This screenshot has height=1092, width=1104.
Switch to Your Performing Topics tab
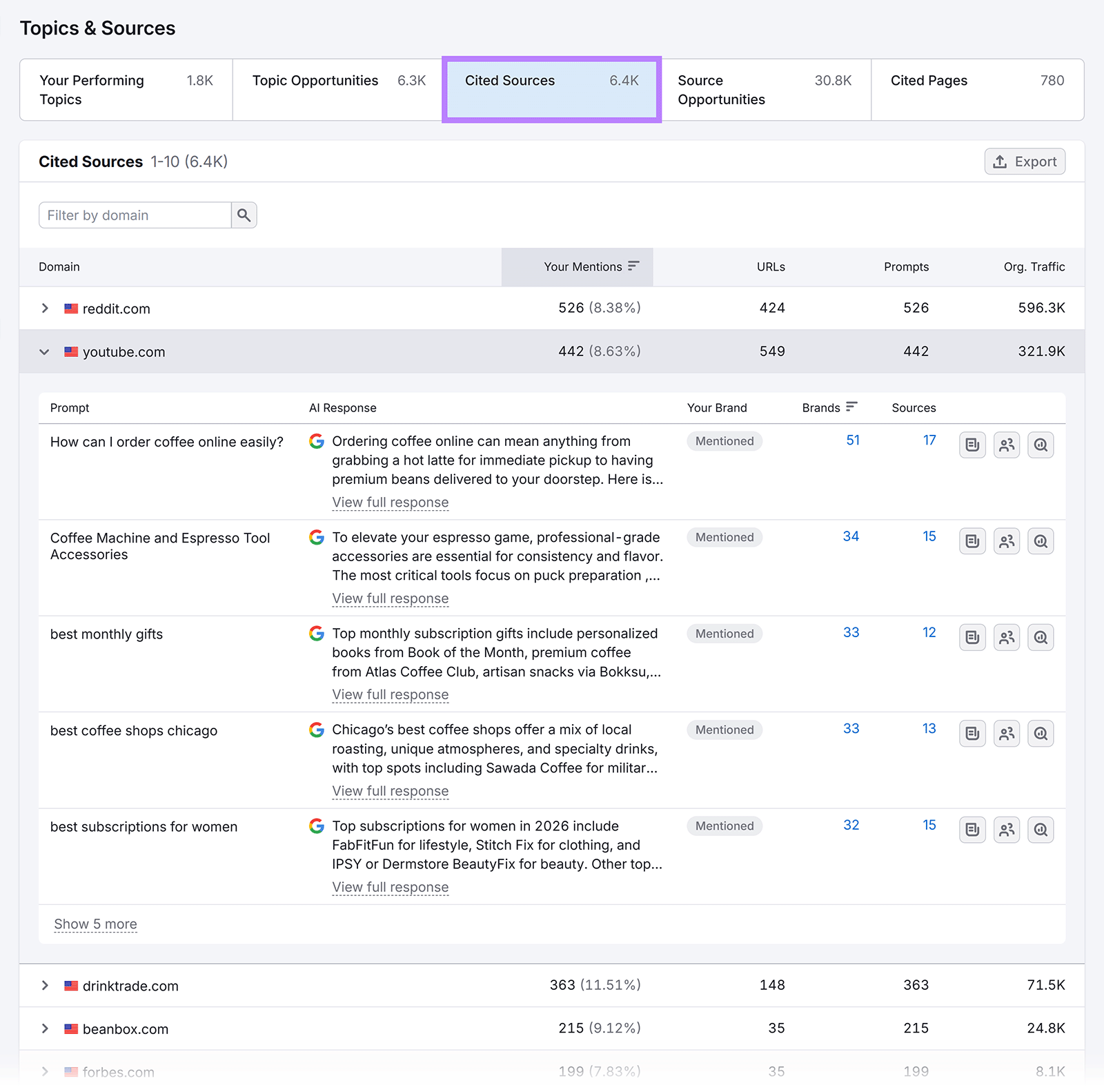[x=126, y=90]
